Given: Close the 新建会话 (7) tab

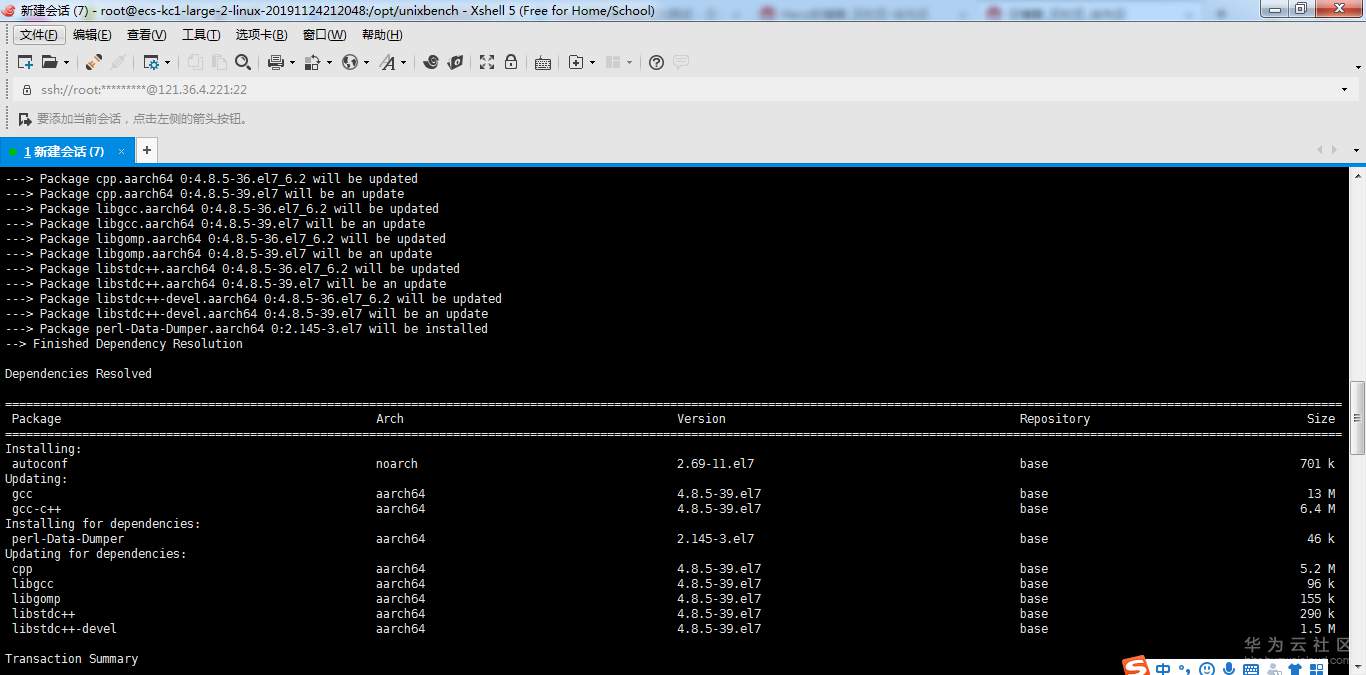Looking at the screenshot, I should tap(121, 152).
